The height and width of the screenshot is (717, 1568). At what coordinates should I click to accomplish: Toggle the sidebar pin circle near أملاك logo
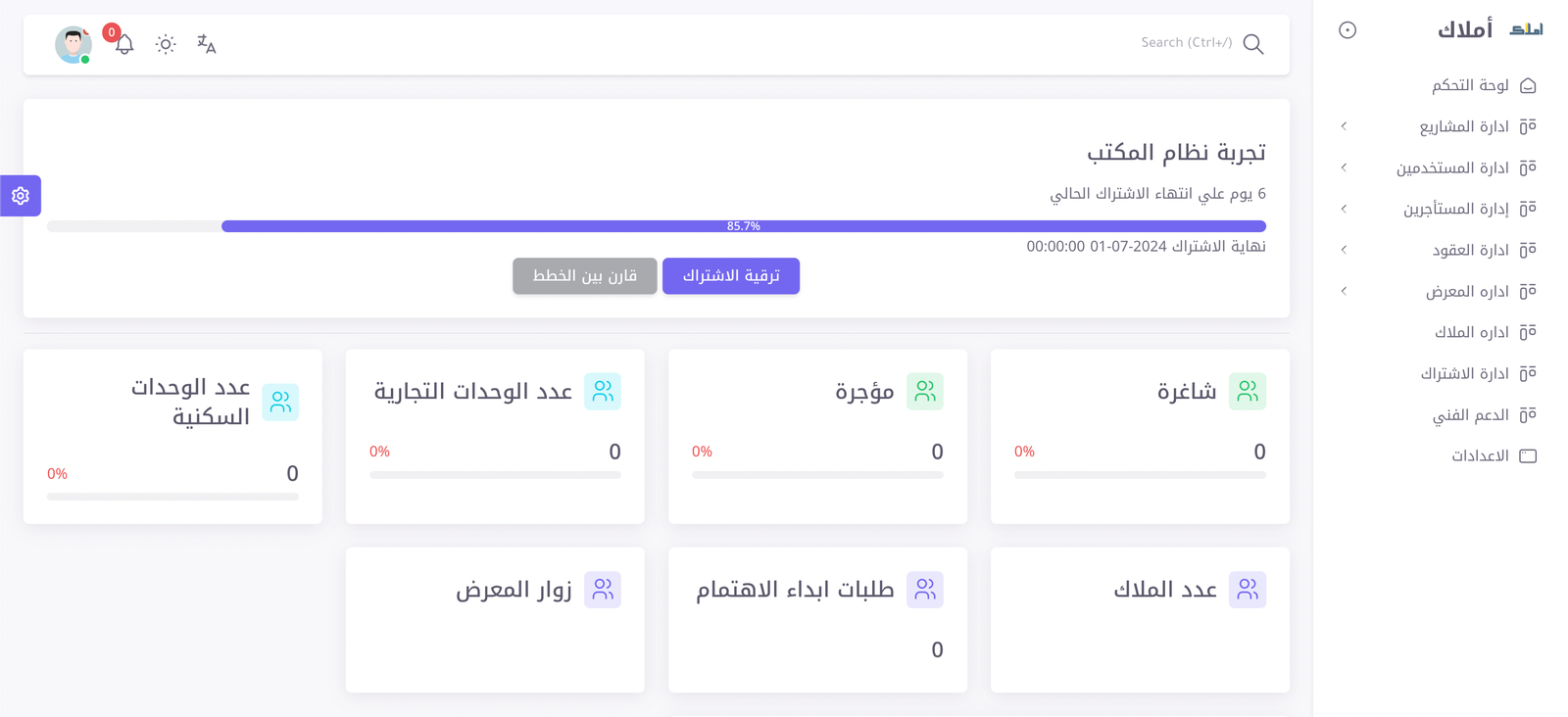pos(1347,29)
